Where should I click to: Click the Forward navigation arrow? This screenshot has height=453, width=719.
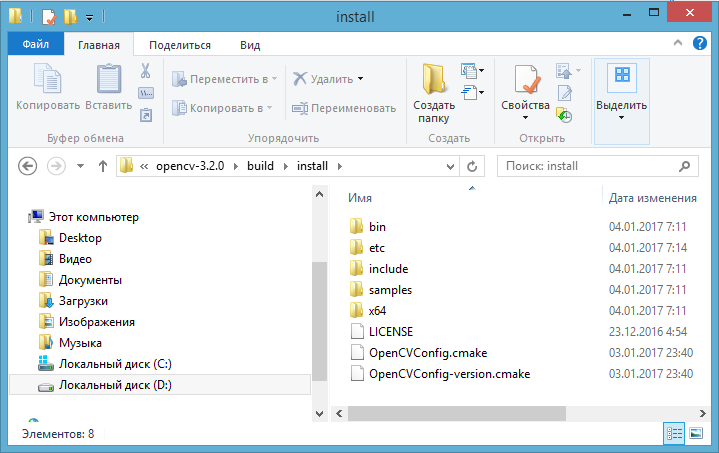coord(56,166)
